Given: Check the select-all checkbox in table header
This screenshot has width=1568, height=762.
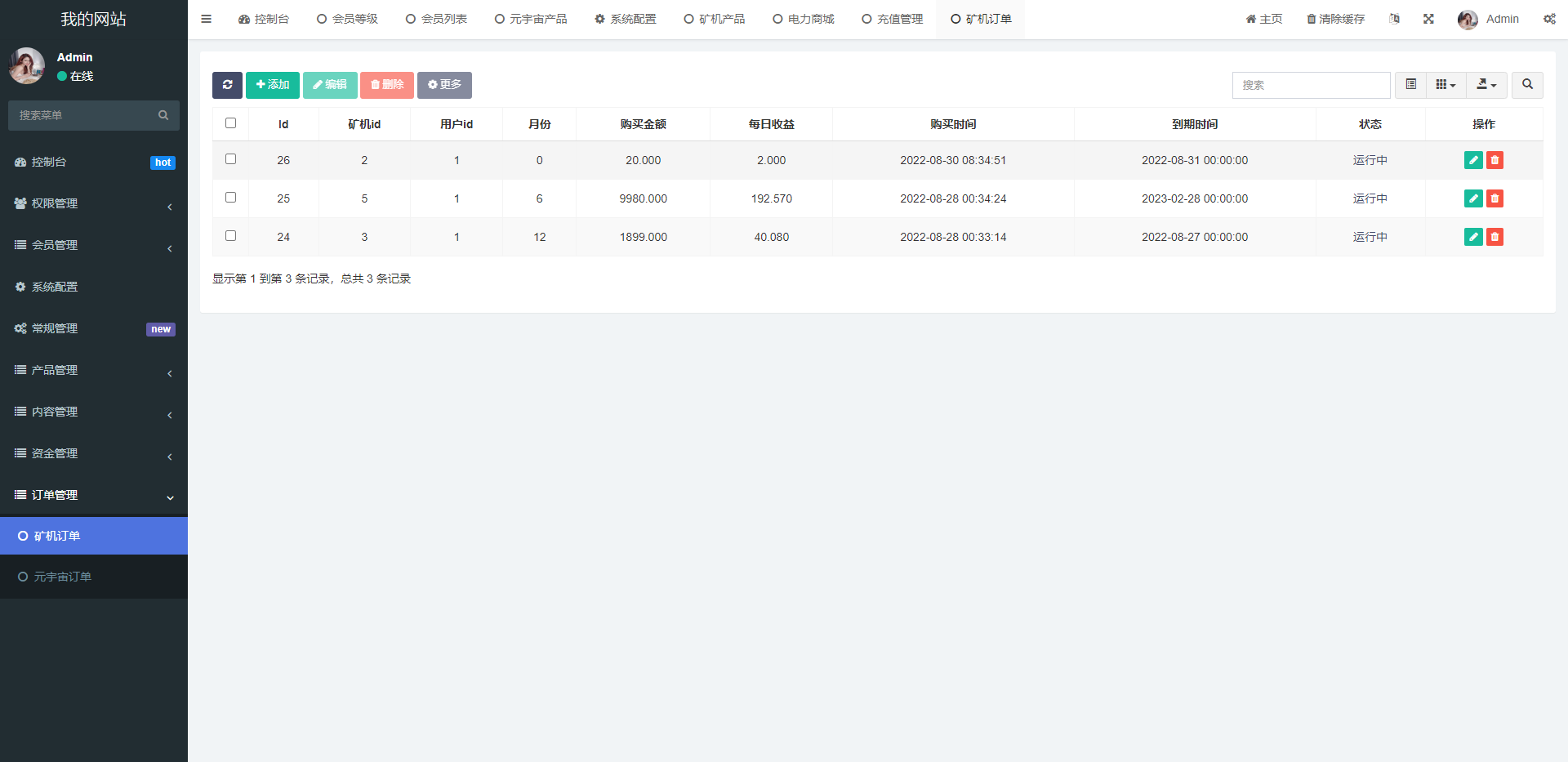Looking at the screenshot, I should (x=230, y=123).
